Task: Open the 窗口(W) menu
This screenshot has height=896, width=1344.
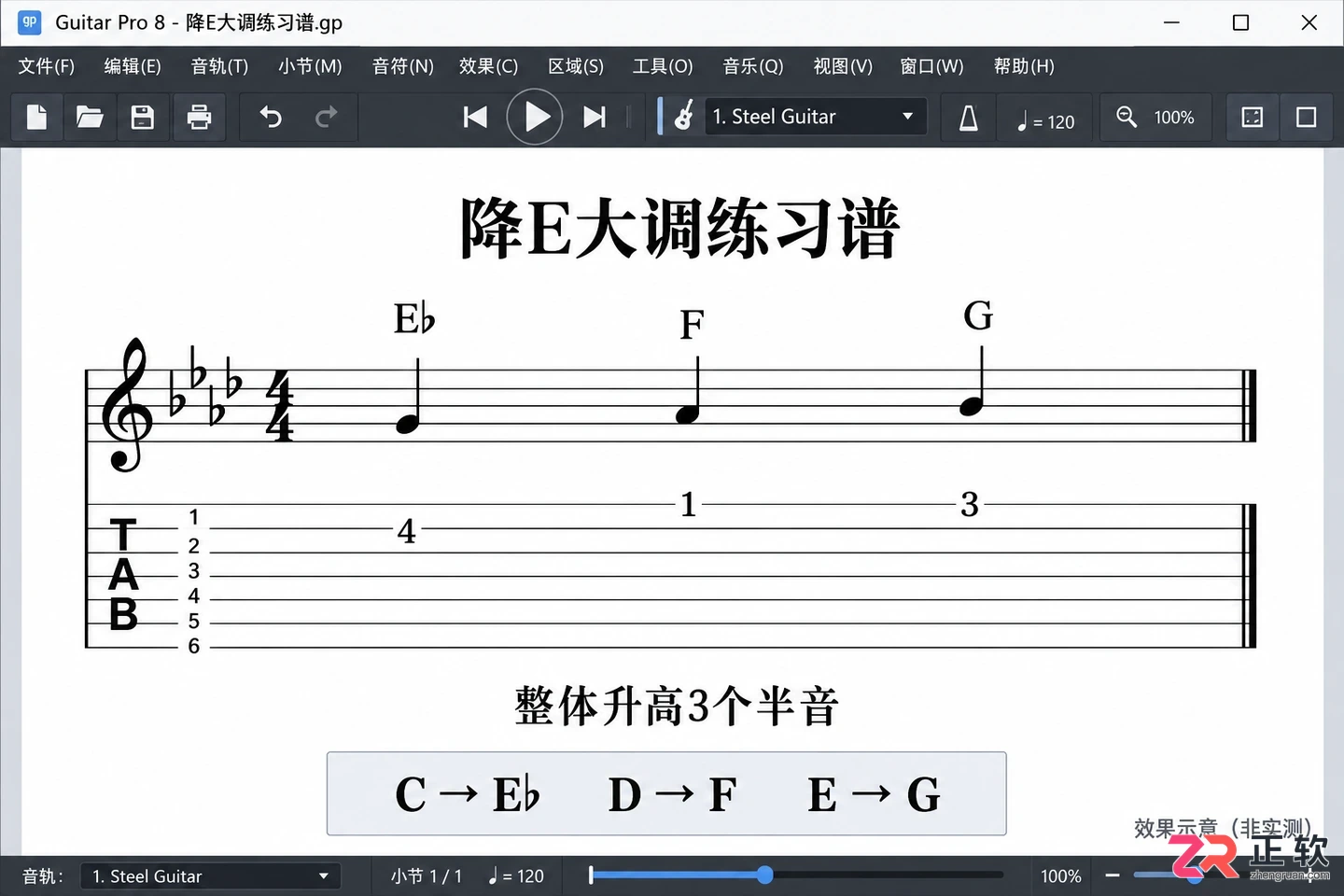Action: coord(931,66)
